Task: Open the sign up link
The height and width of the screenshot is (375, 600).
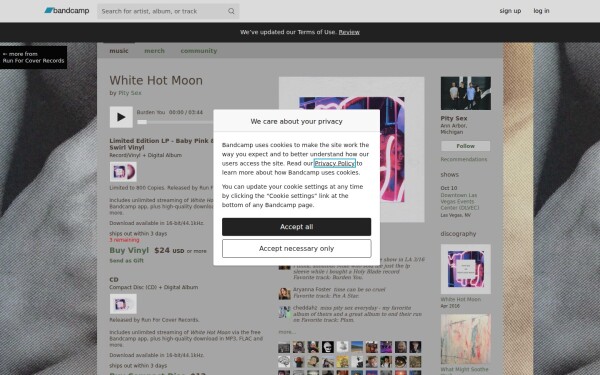Action: click(510, 11)
